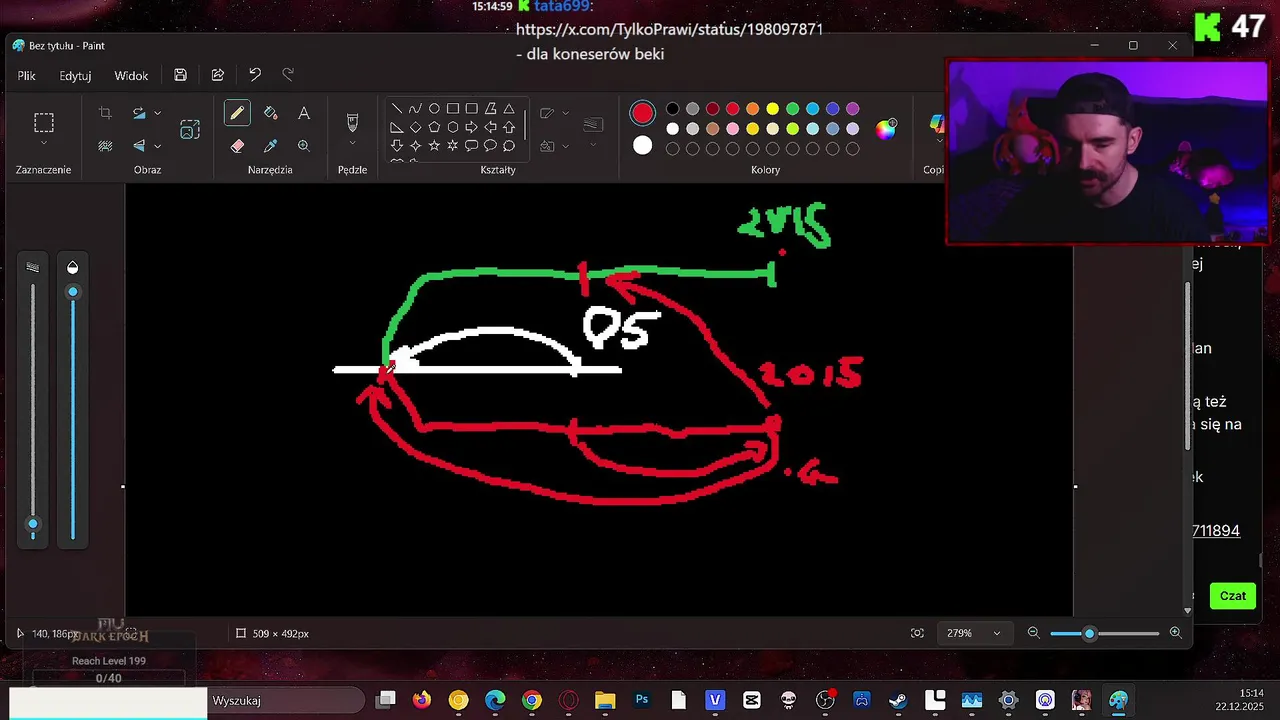Click the Share icon
Screen dimensions: 1280x720
point(218,75)
